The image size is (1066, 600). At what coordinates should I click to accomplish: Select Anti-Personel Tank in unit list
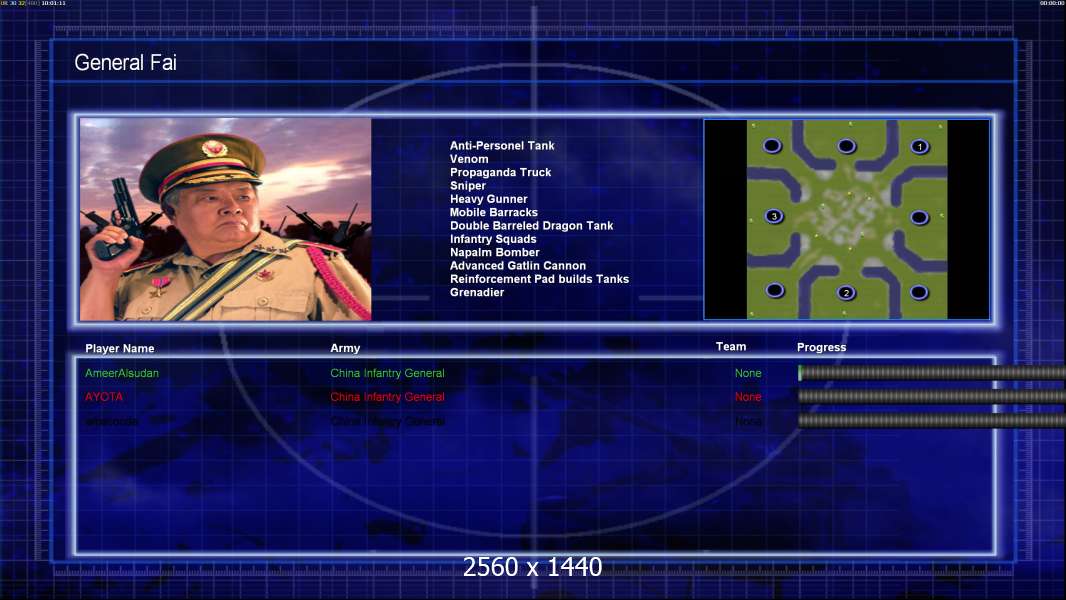tap(502, 145)
